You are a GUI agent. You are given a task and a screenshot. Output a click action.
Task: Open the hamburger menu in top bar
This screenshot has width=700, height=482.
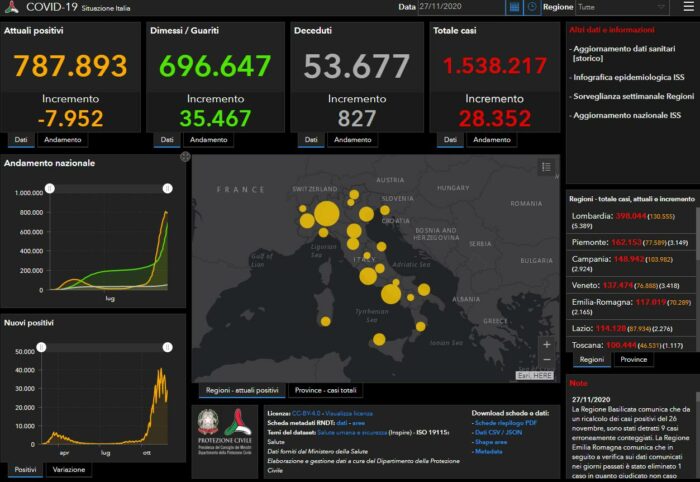[688, 7]
